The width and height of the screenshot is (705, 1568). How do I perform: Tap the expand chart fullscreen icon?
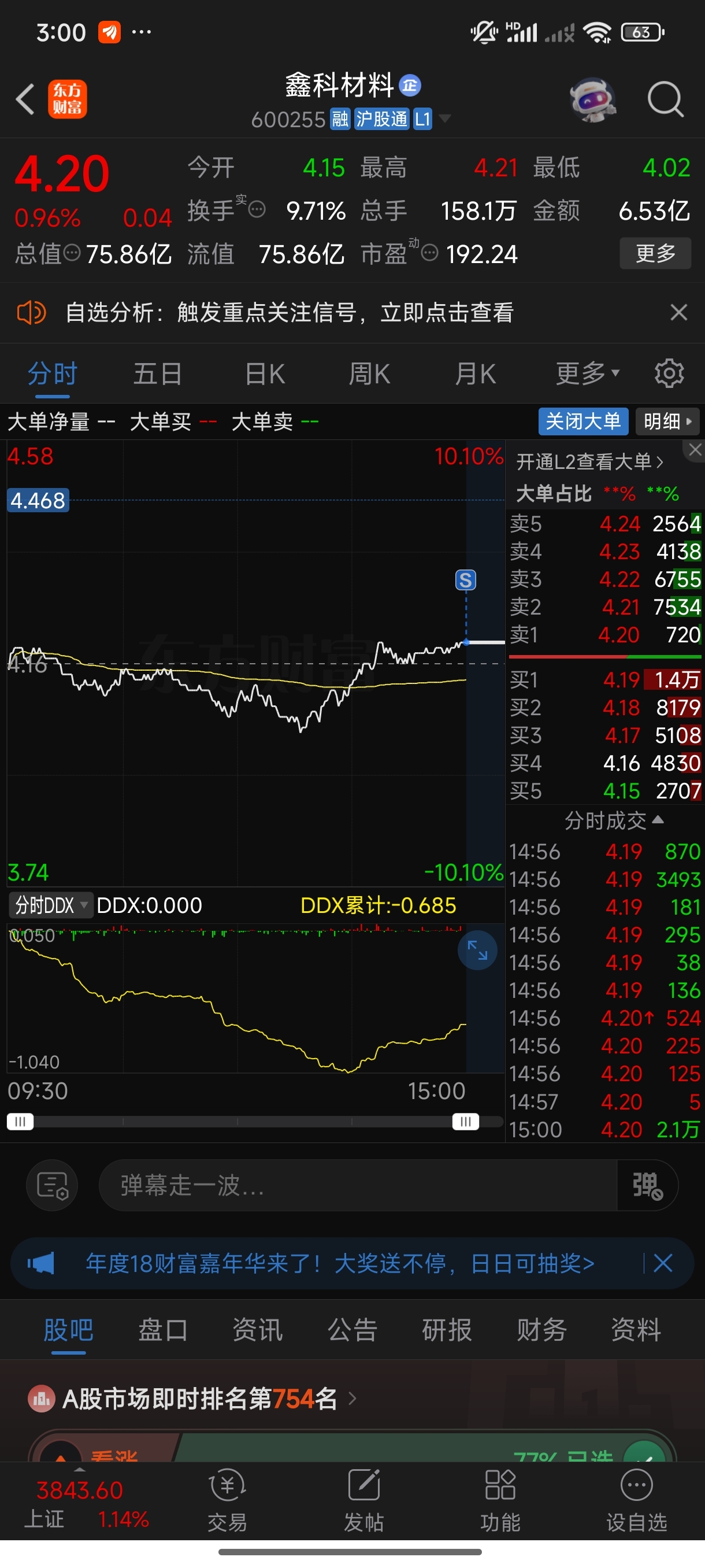pyautogui.click(x=477, y=950)
